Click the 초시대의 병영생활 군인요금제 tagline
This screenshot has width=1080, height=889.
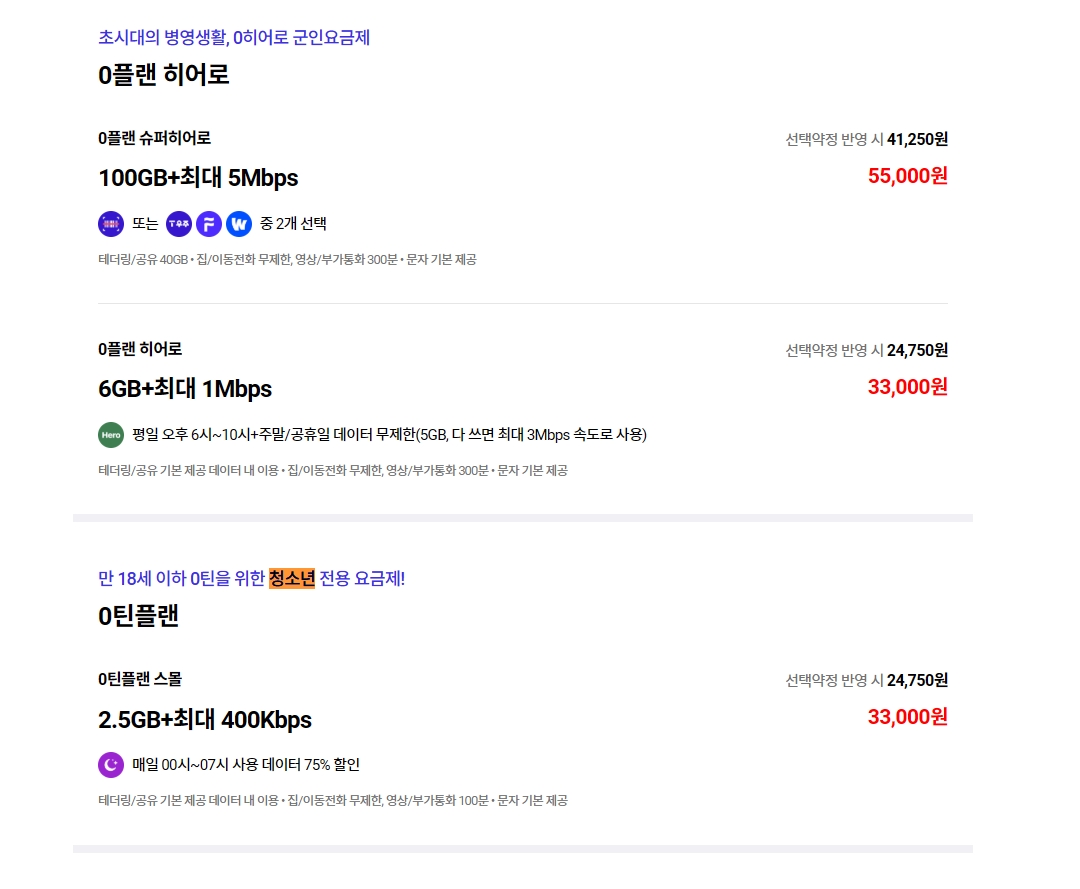[x=234, y=38]
